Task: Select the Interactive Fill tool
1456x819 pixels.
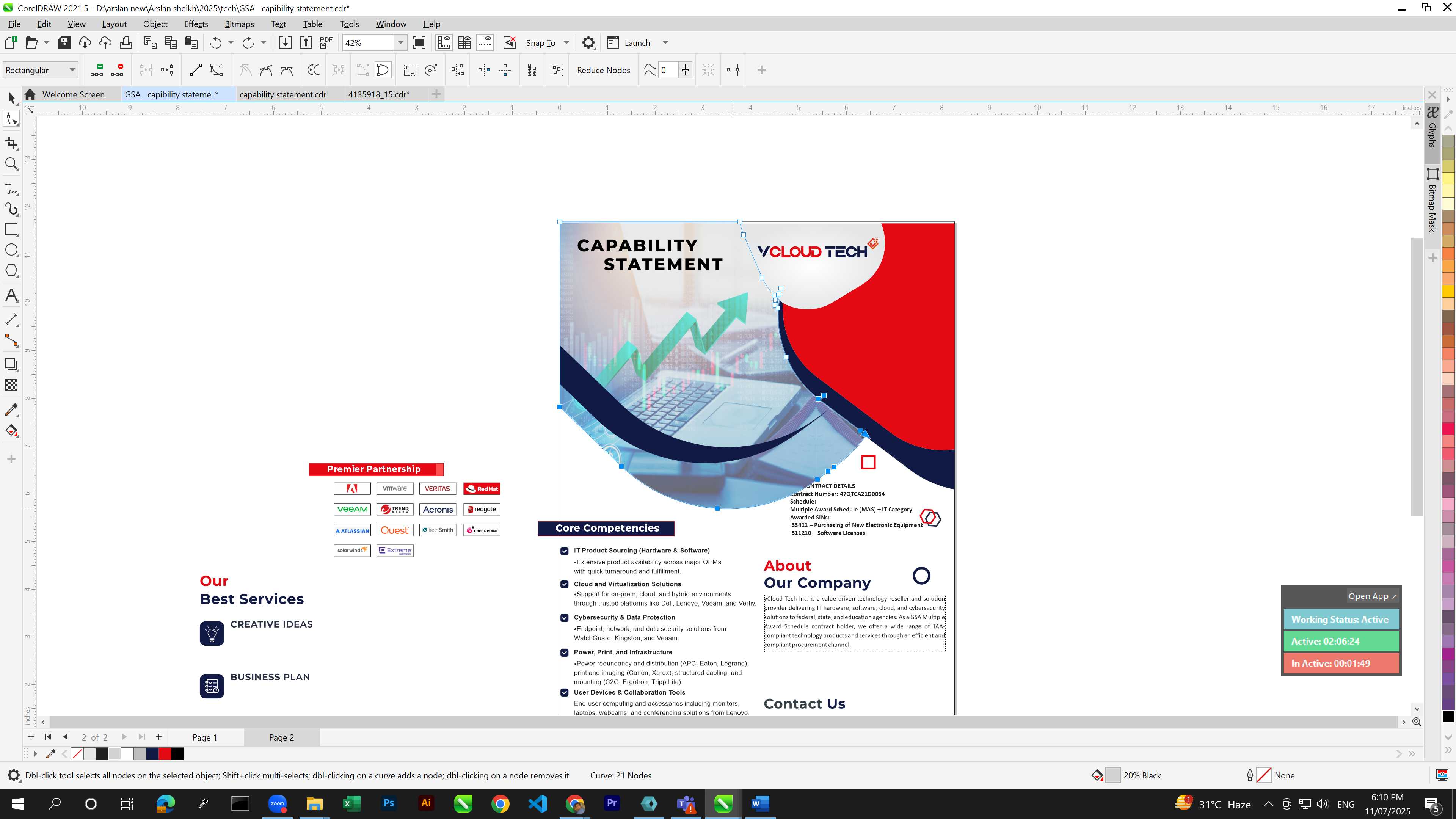Action: pos(11,431)
